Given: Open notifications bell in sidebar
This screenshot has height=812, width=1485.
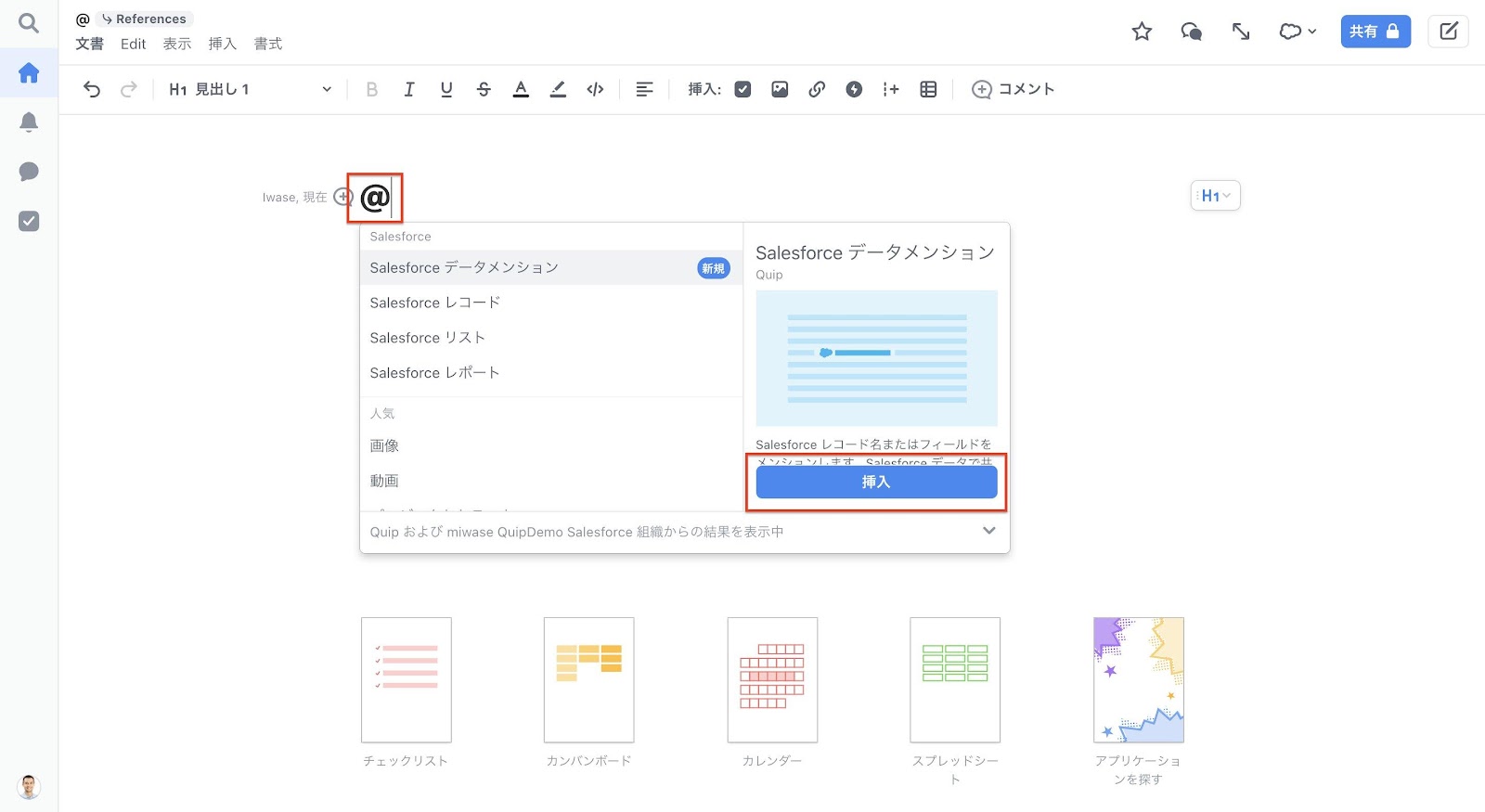Looking at the screenshot, I should (29, 122).
